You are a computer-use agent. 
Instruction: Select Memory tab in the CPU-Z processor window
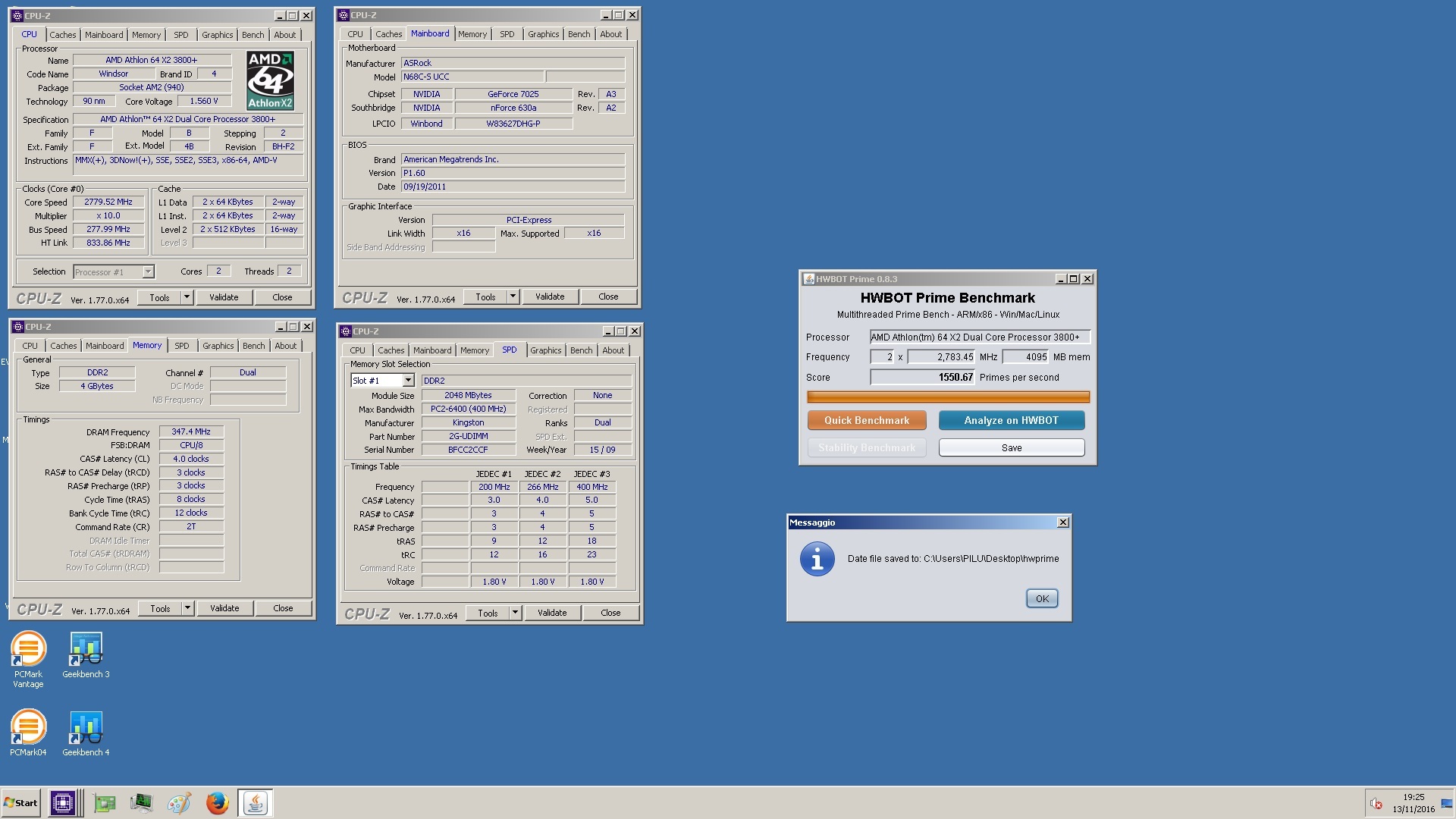click(146, 35)
